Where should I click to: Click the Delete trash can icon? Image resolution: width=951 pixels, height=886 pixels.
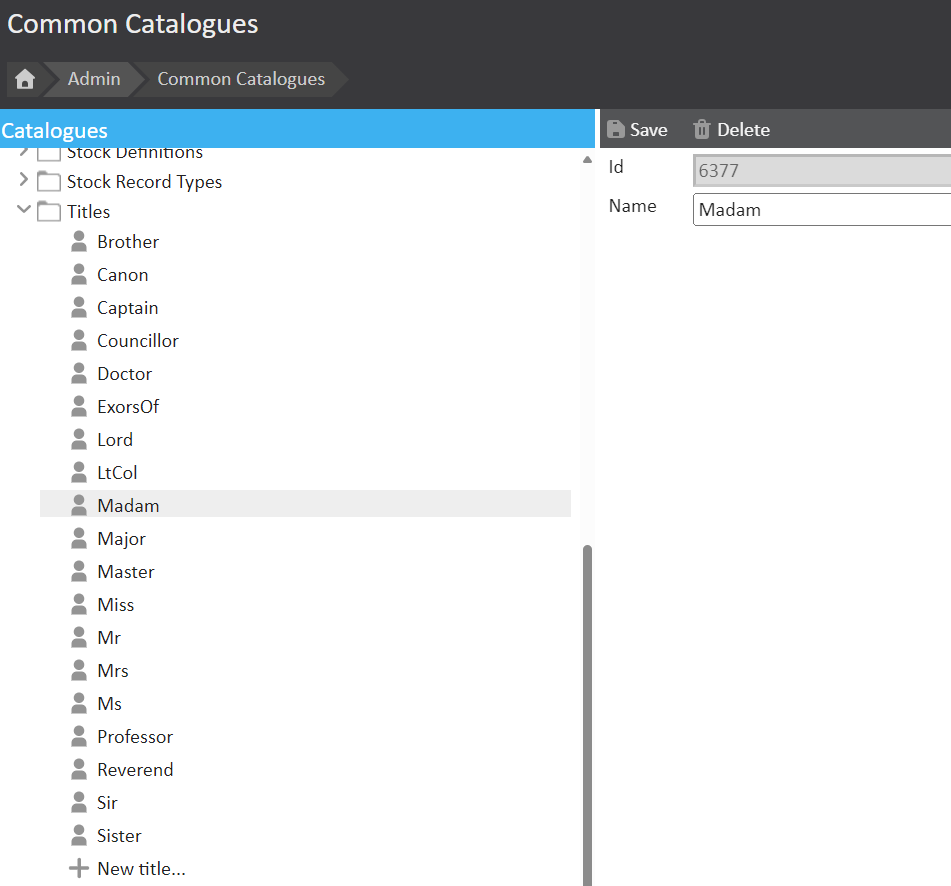[x=702, y=130]
